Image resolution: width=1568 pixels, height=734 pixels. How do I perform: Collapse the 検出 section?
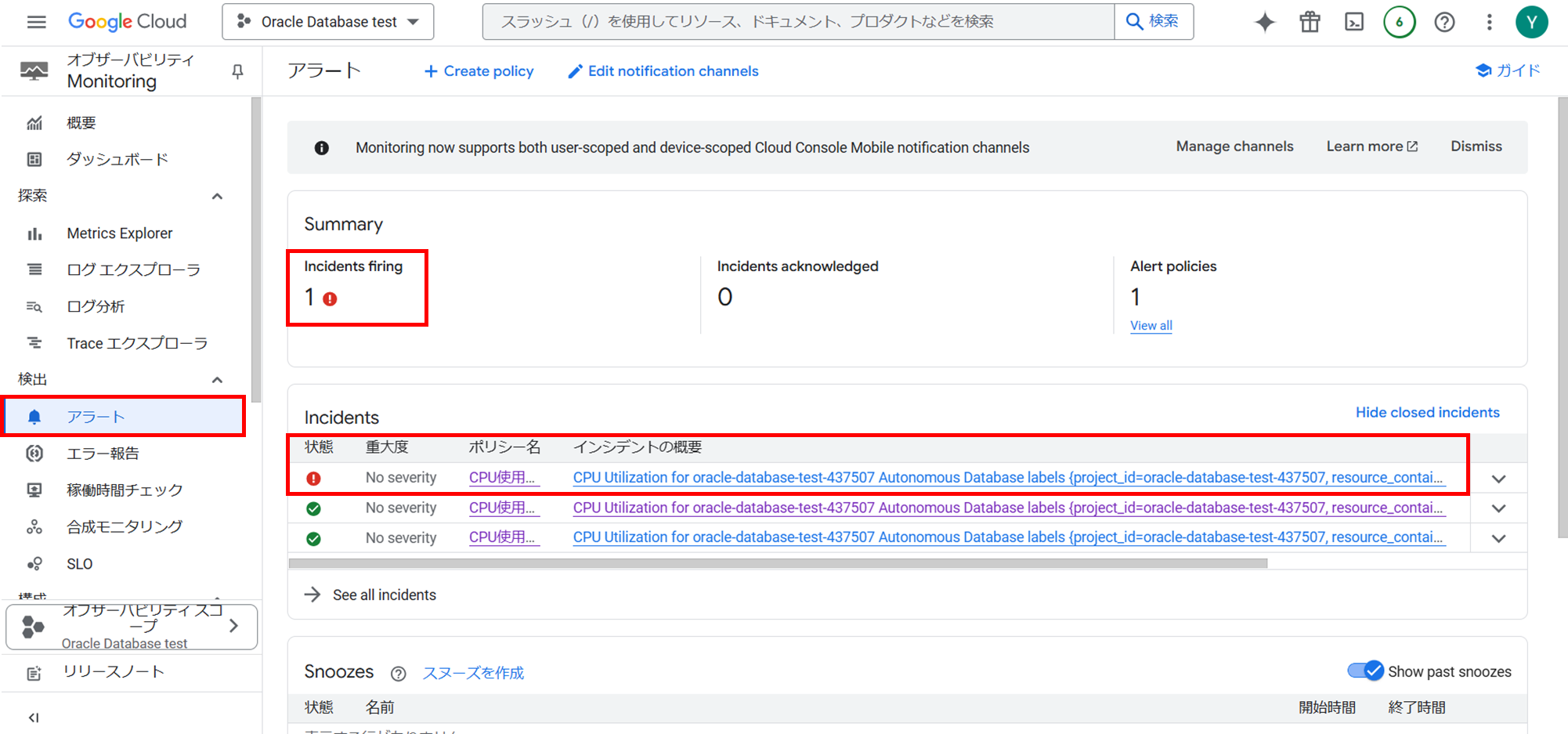pyautogui.click(x=217, y=380)
